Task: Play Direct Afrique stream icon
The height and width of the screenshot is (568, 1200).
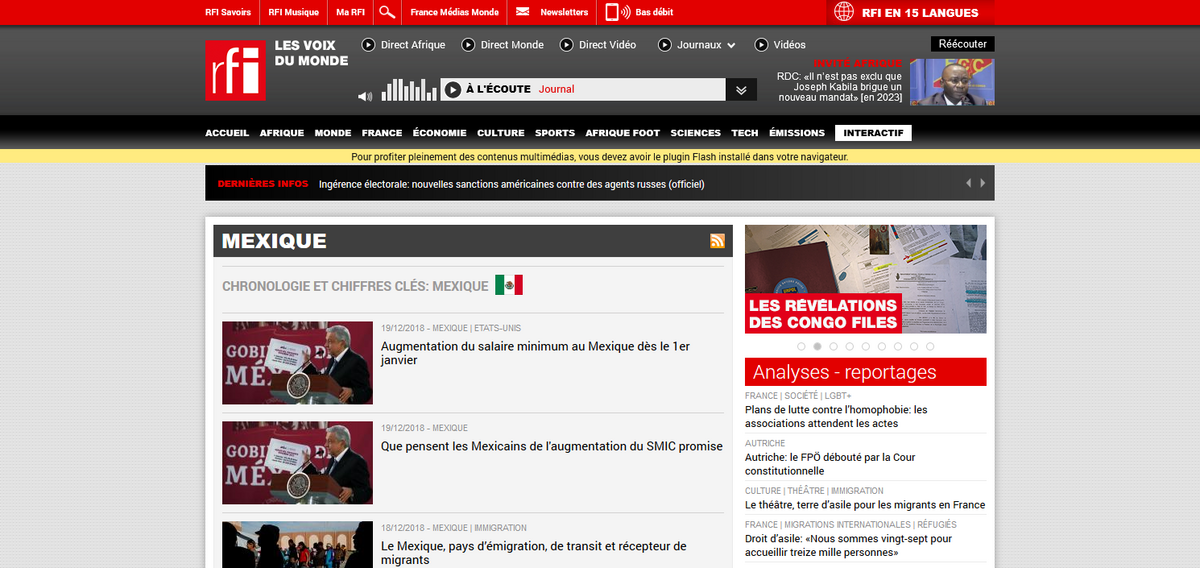Action: click(x=368, y=45)
